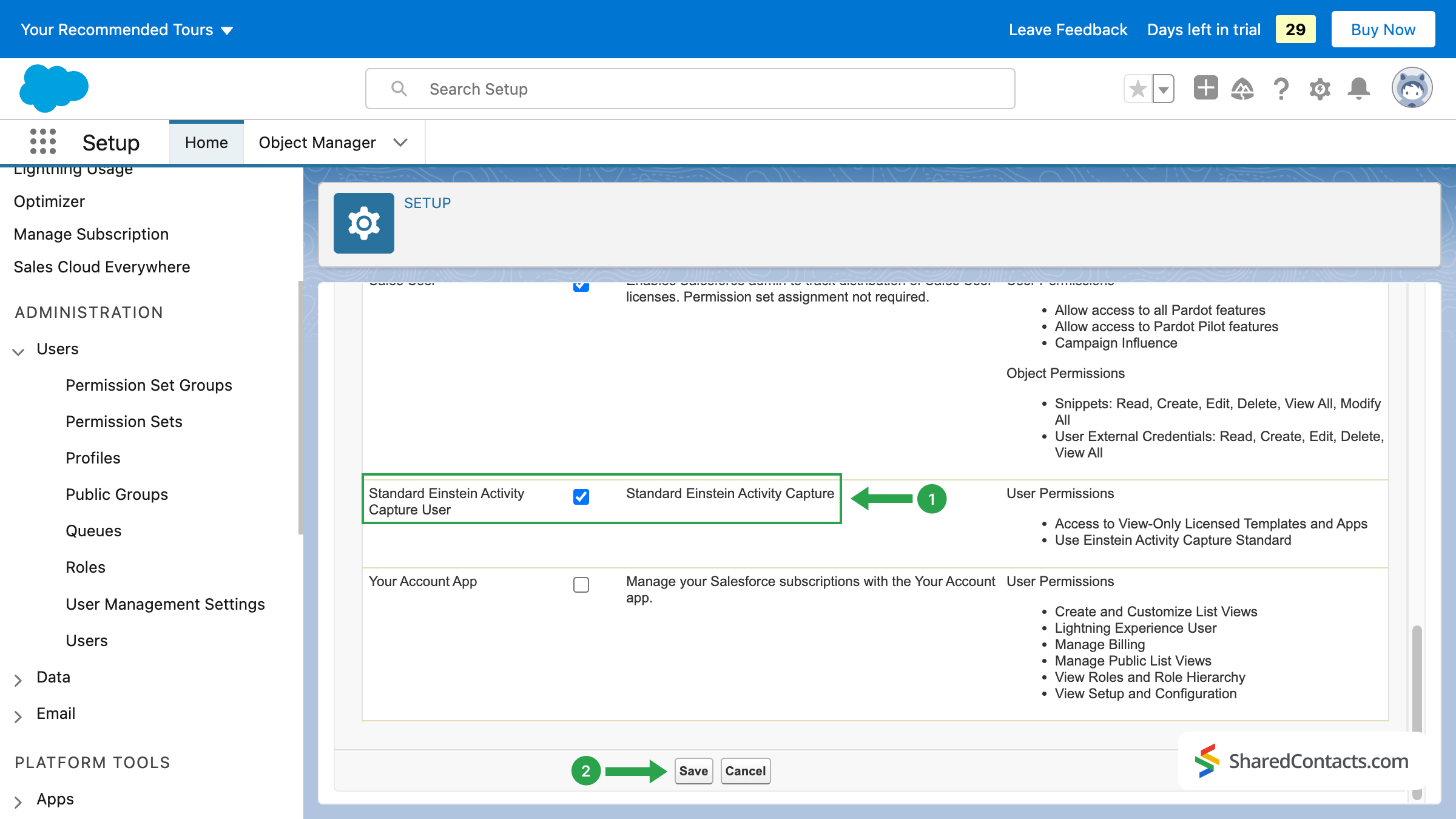Expand the Data section

(x=19, y=679)
